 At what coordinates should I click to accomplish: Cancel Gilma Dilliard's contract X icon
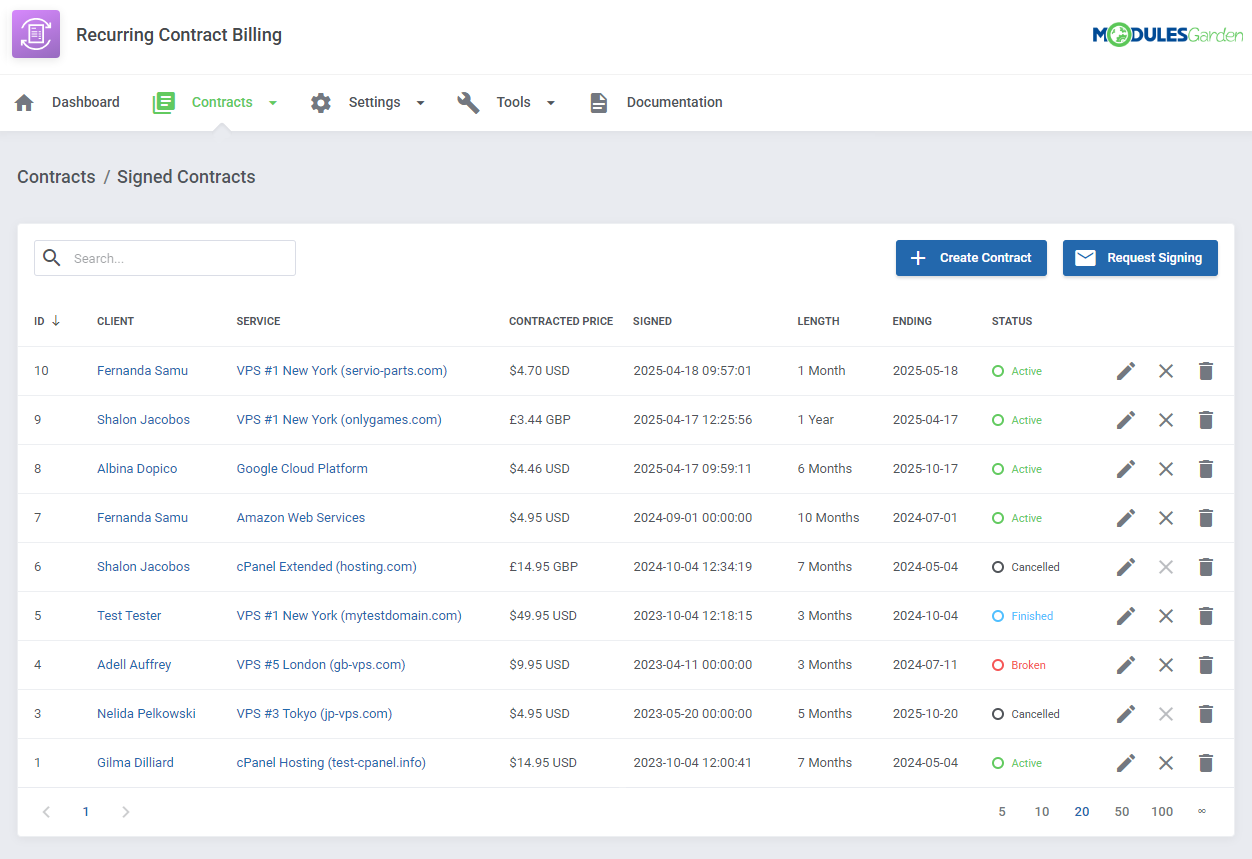(1166, 763)
